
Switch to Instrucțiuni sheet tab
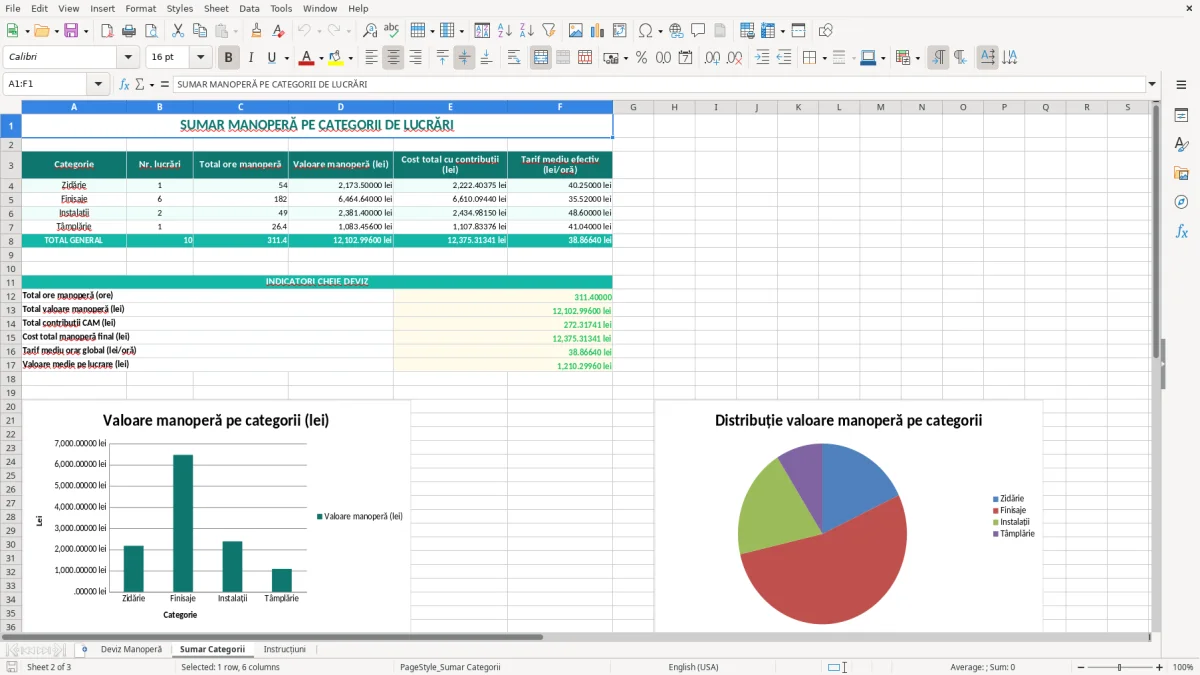click(284, 649)
